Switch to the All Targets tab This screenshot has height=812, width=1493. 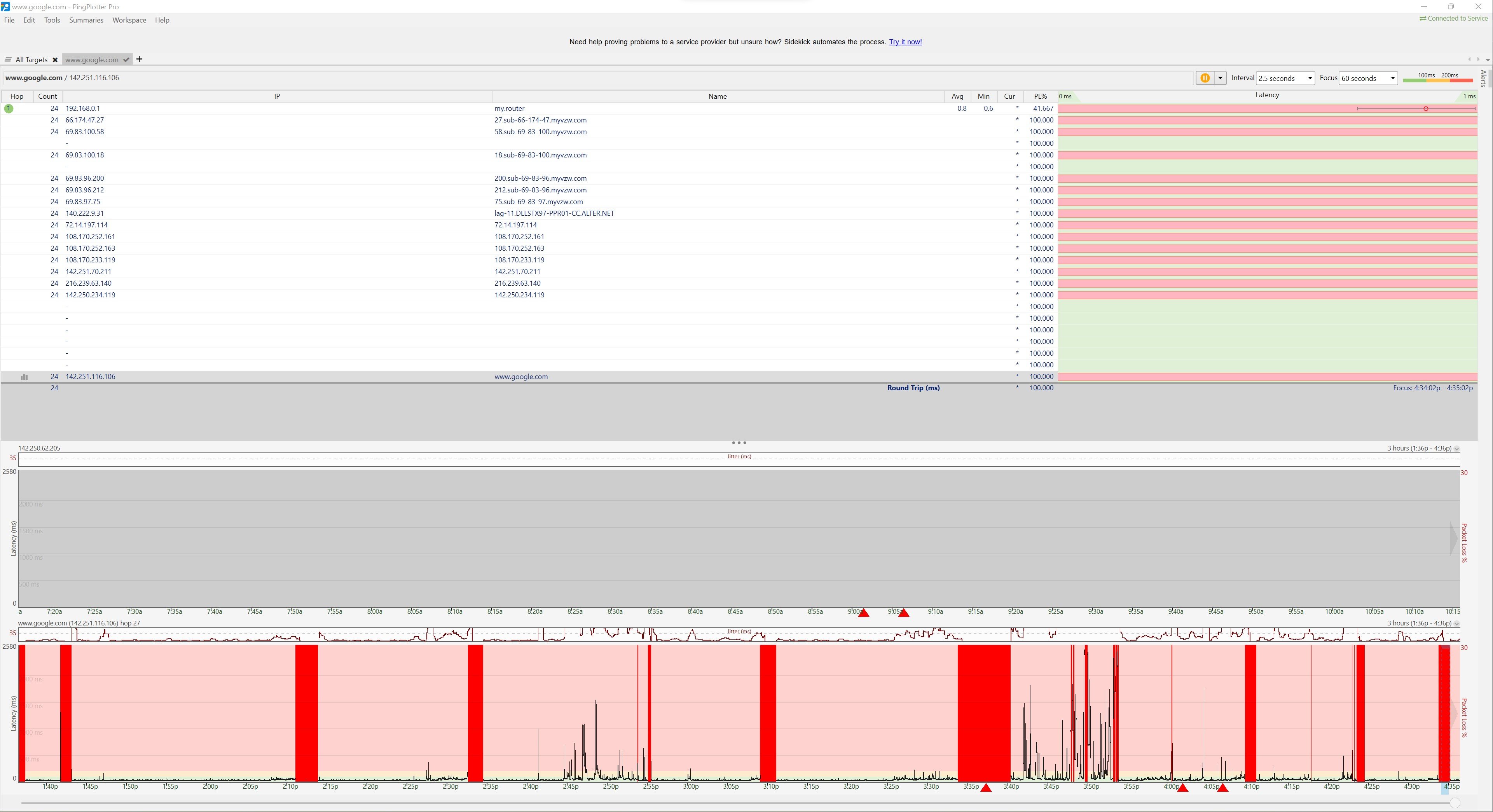32,60
